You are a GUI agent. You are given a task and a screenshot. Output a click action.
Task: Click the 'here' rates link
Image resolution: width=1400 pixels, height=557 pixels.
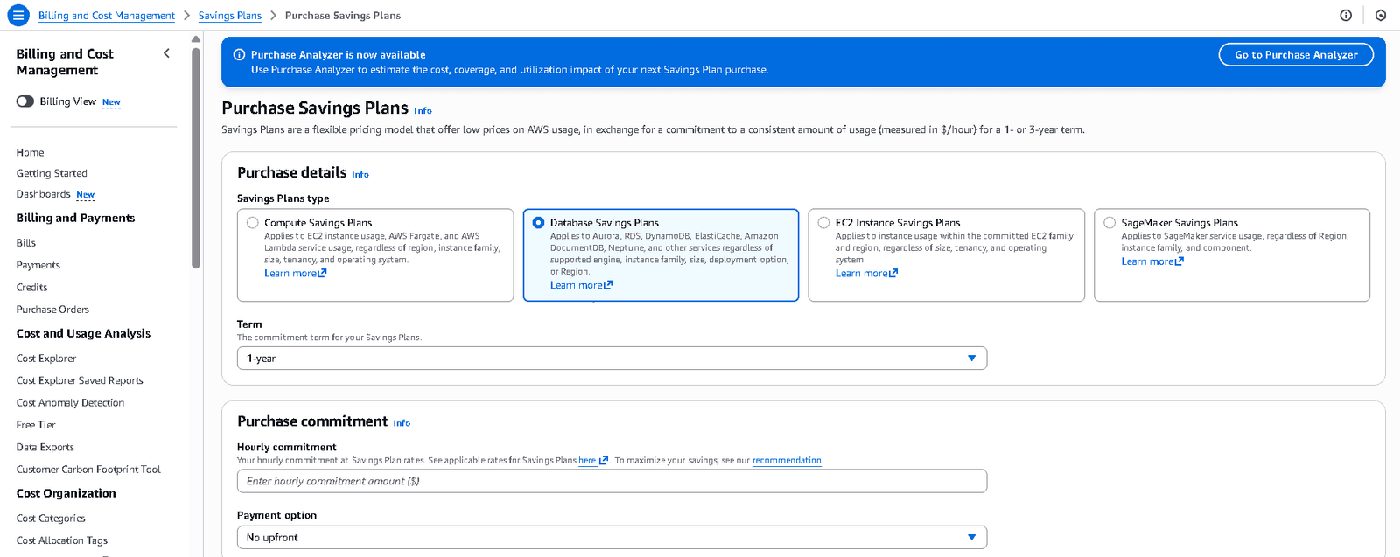tap(593, 460)
